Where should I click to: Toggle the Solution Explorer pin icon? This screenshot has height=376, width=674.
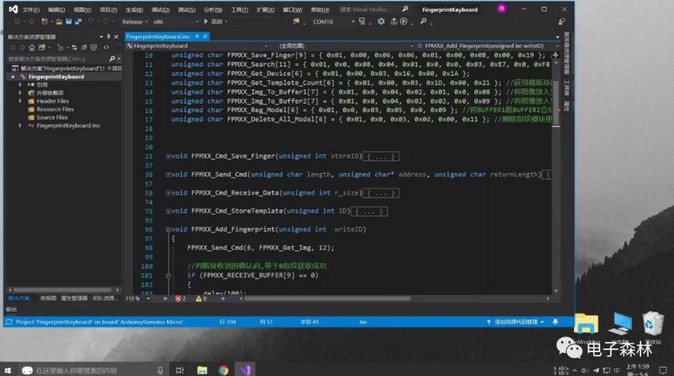click(x=108, y=37)
